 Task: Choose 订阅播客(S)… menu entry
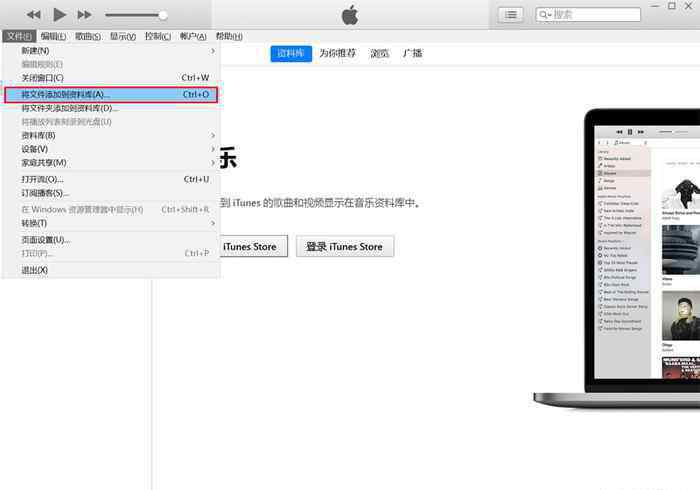[x=111, y=193]
